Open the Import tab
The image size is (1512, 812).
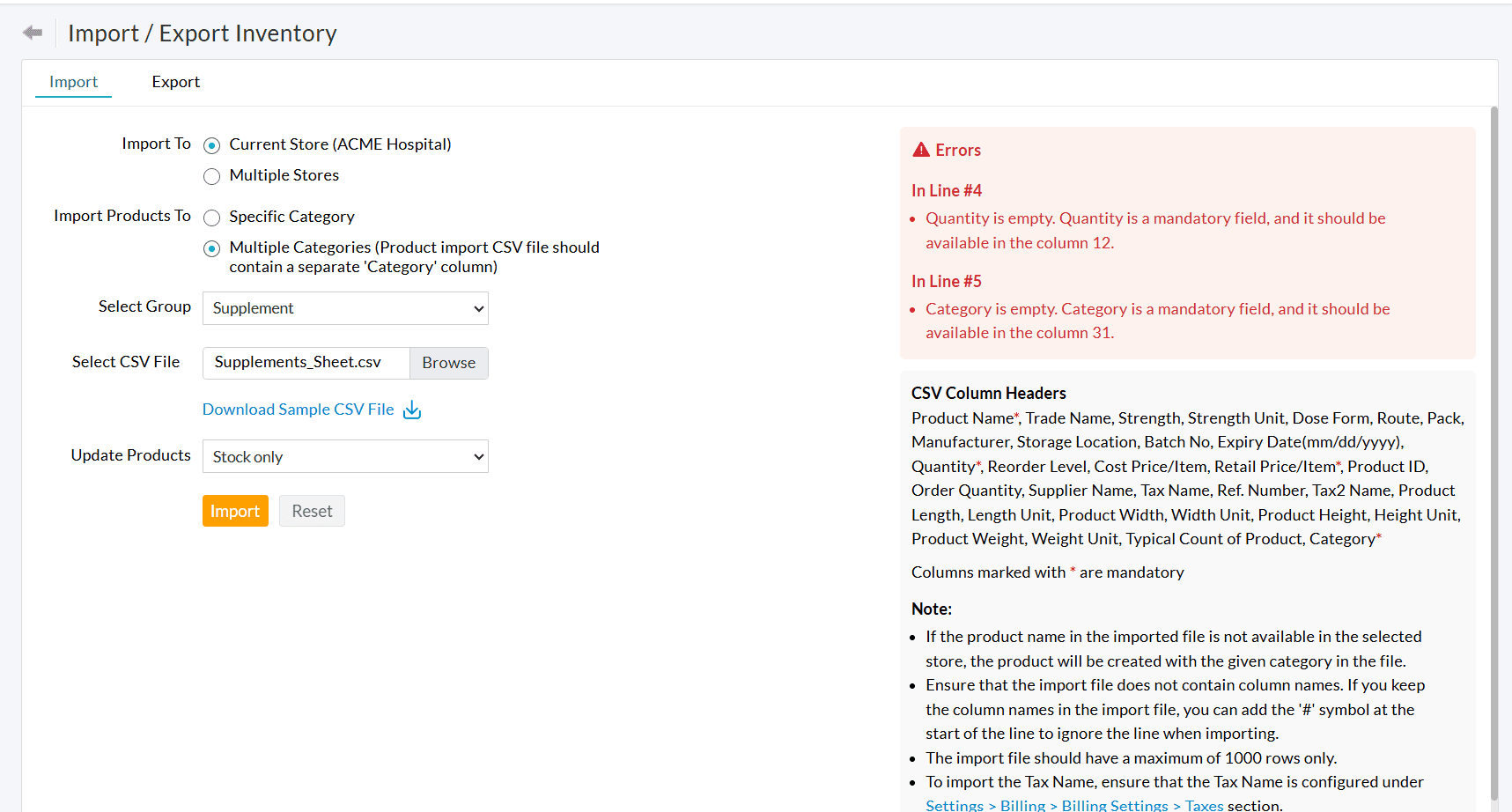click(x=73, y=82)
